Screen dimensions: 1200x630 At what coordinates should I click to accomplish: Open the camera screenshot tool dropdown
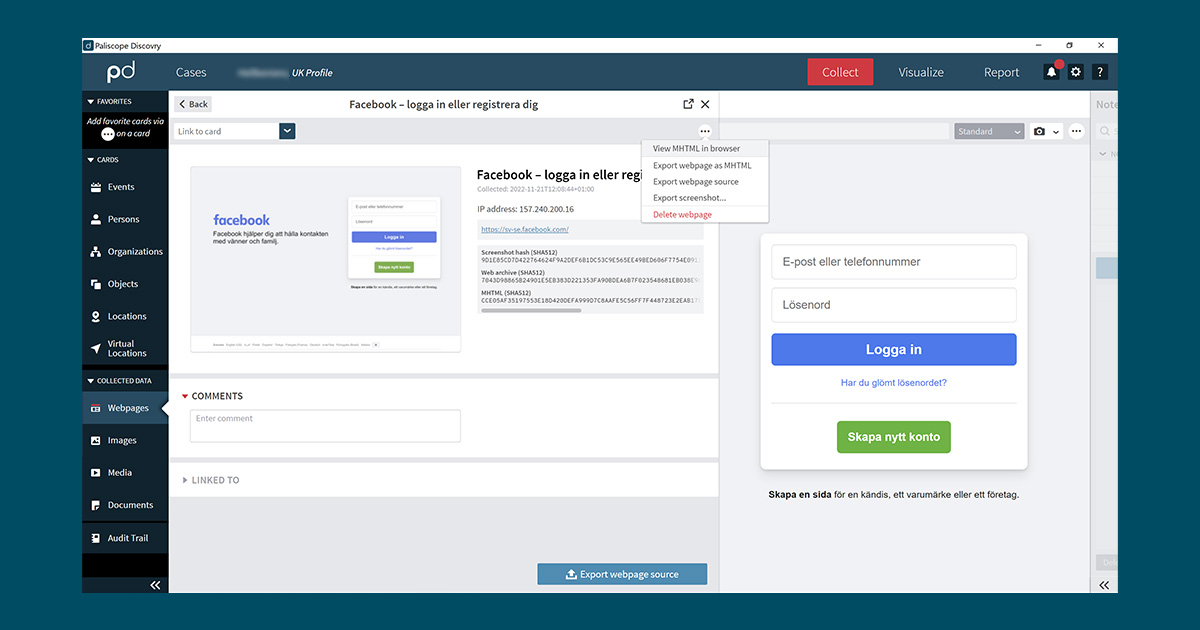[x=1046, y=132]
